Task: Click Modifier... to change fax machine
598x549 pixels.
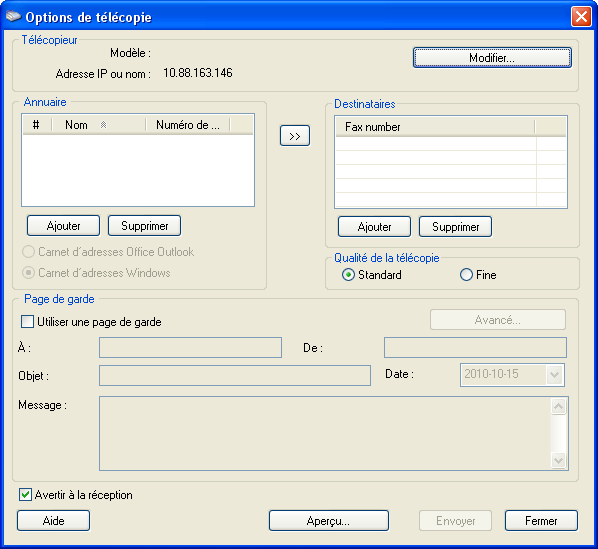Action: pos(492,58)
